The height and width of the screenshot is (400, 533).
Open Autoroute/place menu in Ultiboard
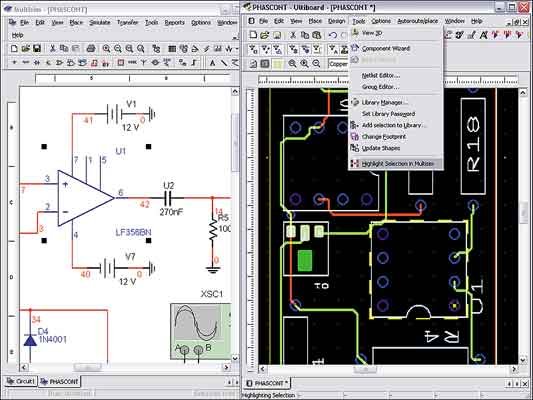coord(417,21)
